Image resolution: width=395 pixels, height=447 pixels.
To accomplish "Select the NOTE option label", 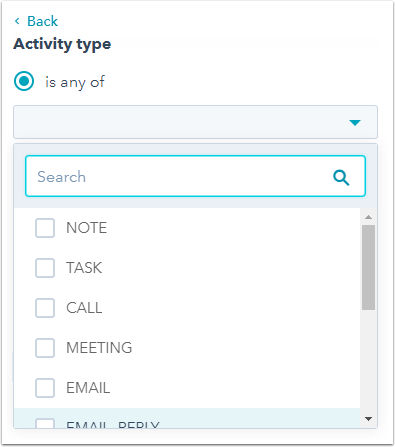I will click(x=86, y=228).
